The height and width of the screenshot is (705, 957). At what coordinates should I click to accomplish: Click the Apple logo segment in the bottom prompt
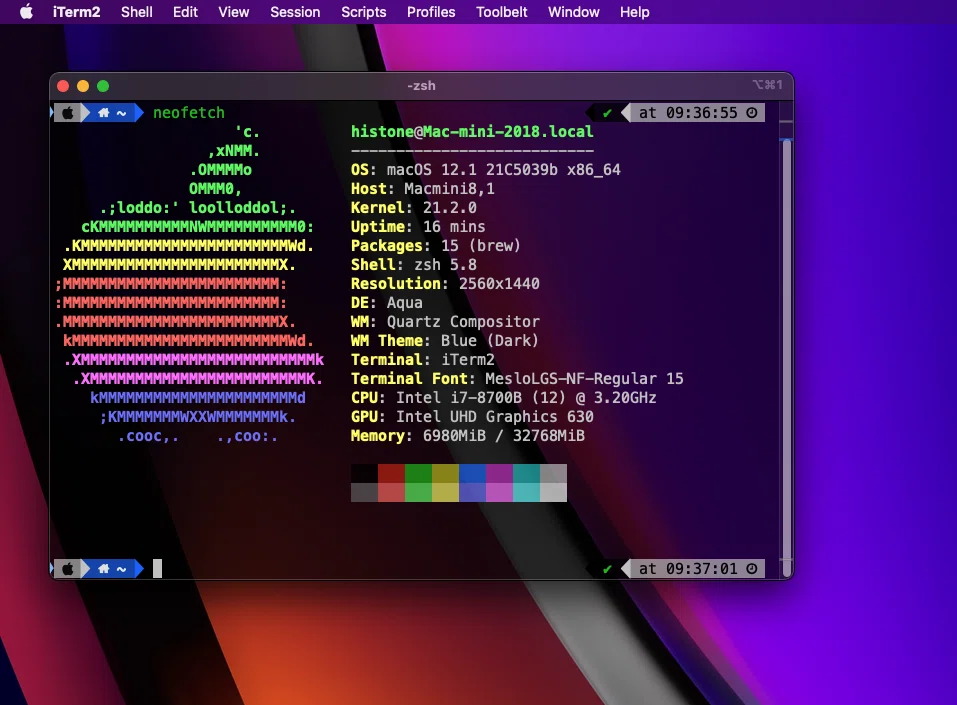click(68, 569)
